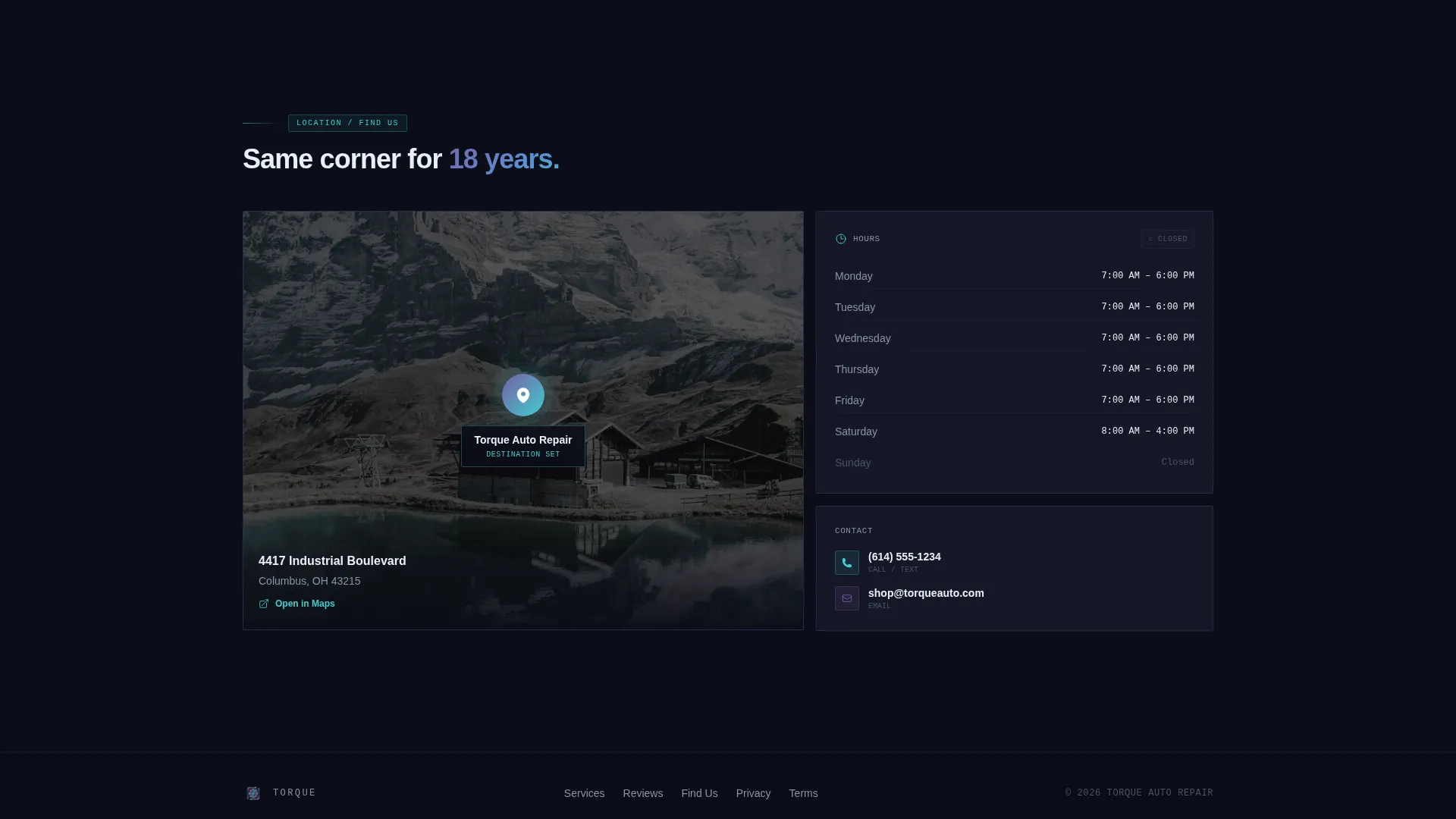1456x819 pixels.
Task: Click the Closed status badge
Action: tap(1168, 239)
